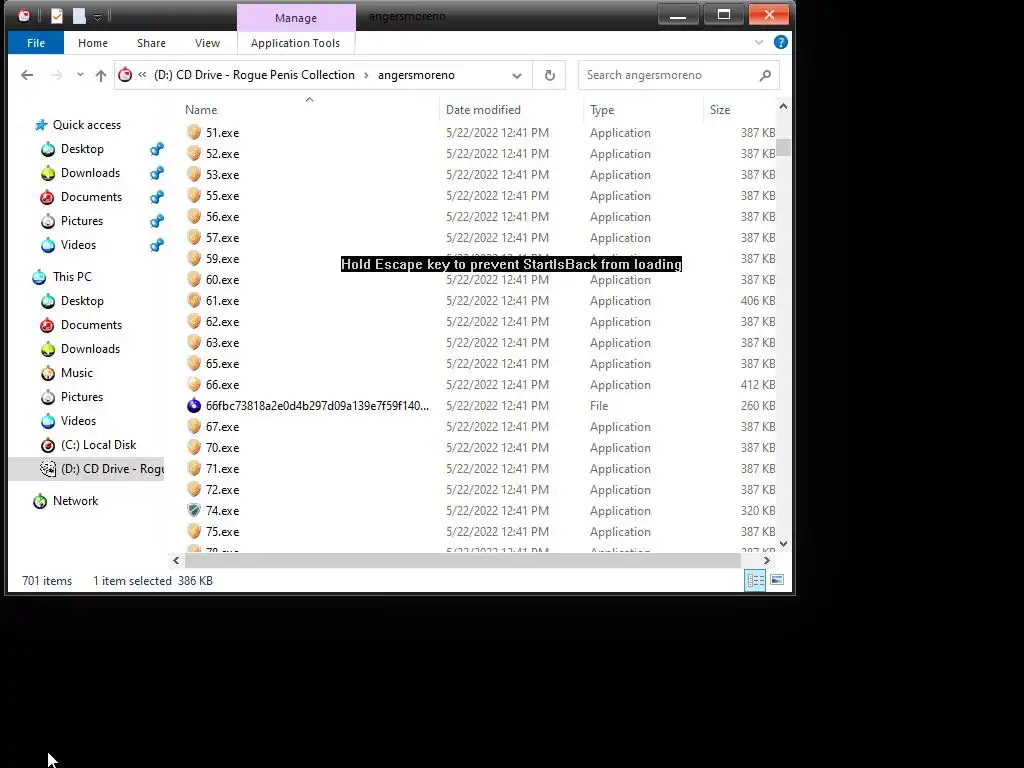Open the View ribbon tab
The width and height of the screenshot is (1024, 768).
coord(207,43)
